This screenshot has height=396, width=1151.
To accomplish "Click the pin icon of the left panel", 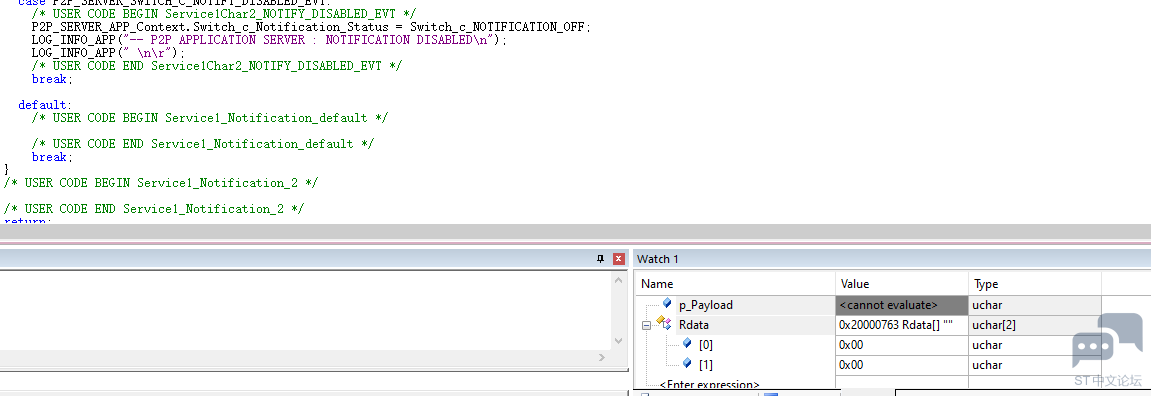I will click(600, 259).
